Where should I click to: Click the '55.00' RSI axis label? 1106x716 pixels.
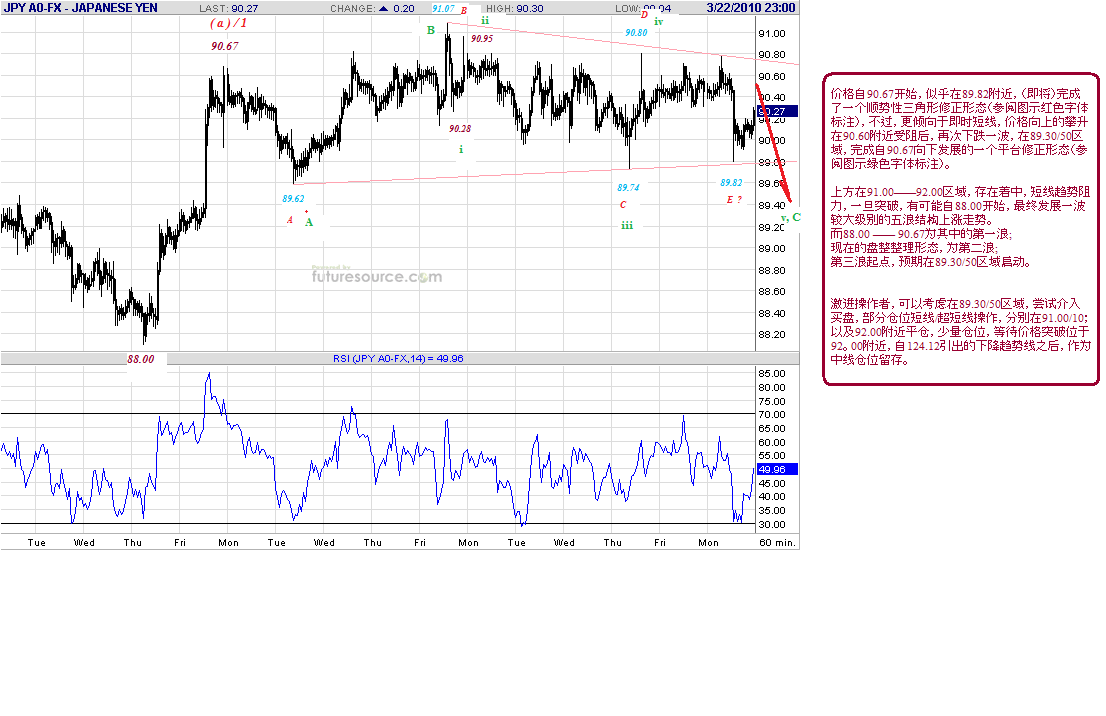click(772, 456)
